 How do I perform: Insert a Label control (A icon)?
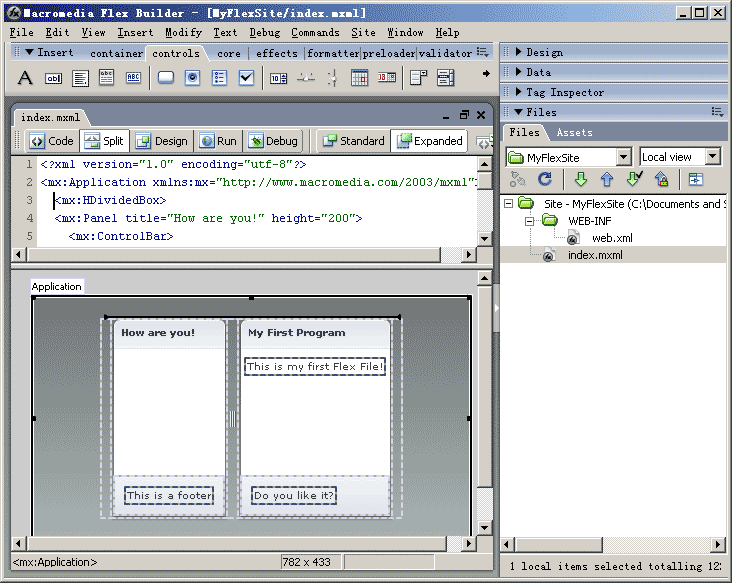[x=25, y=77]
